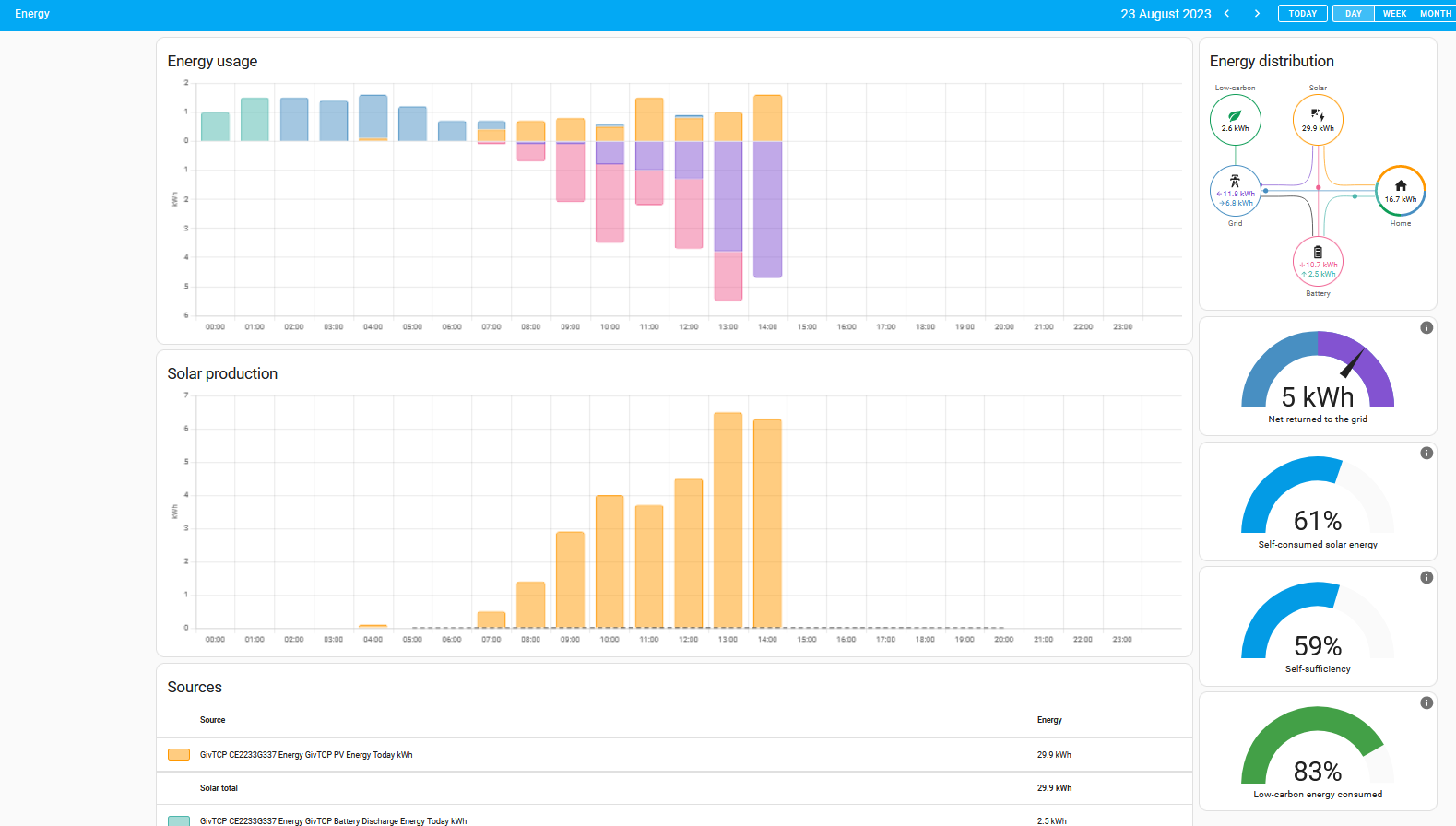Switch to DAY view
This screenshot has height=826, width=1456.
pyautogui.click(x=1353, y=14)
